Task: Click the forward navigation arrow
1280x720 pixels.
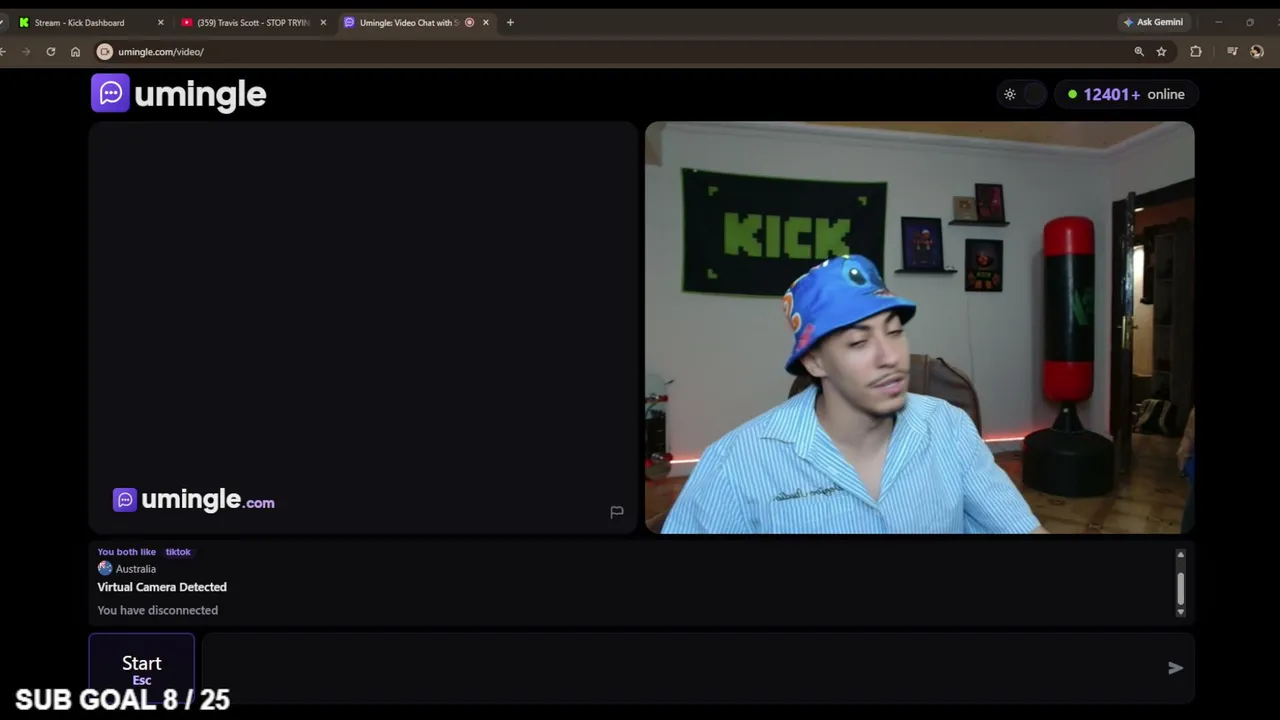Action: 26,51
